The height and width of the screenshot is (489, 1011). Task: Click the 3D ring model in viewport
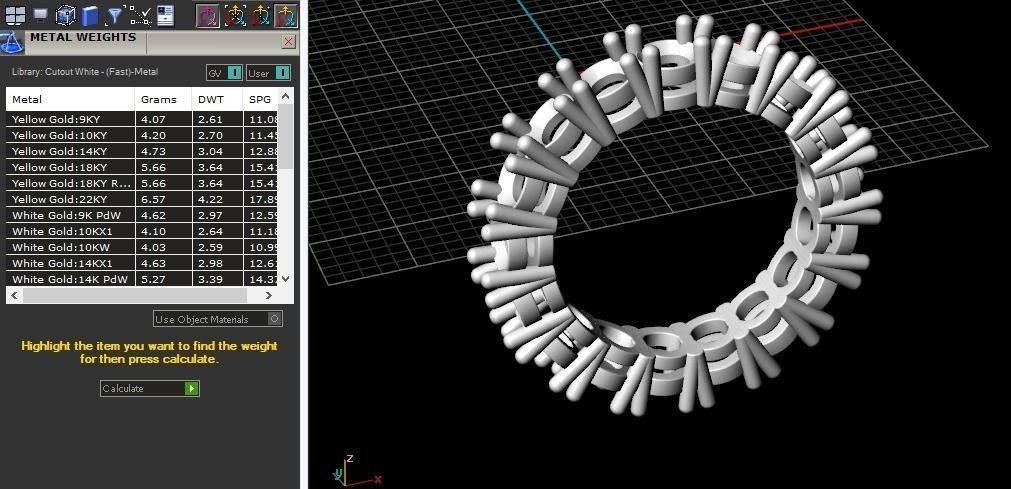[674, 216]
